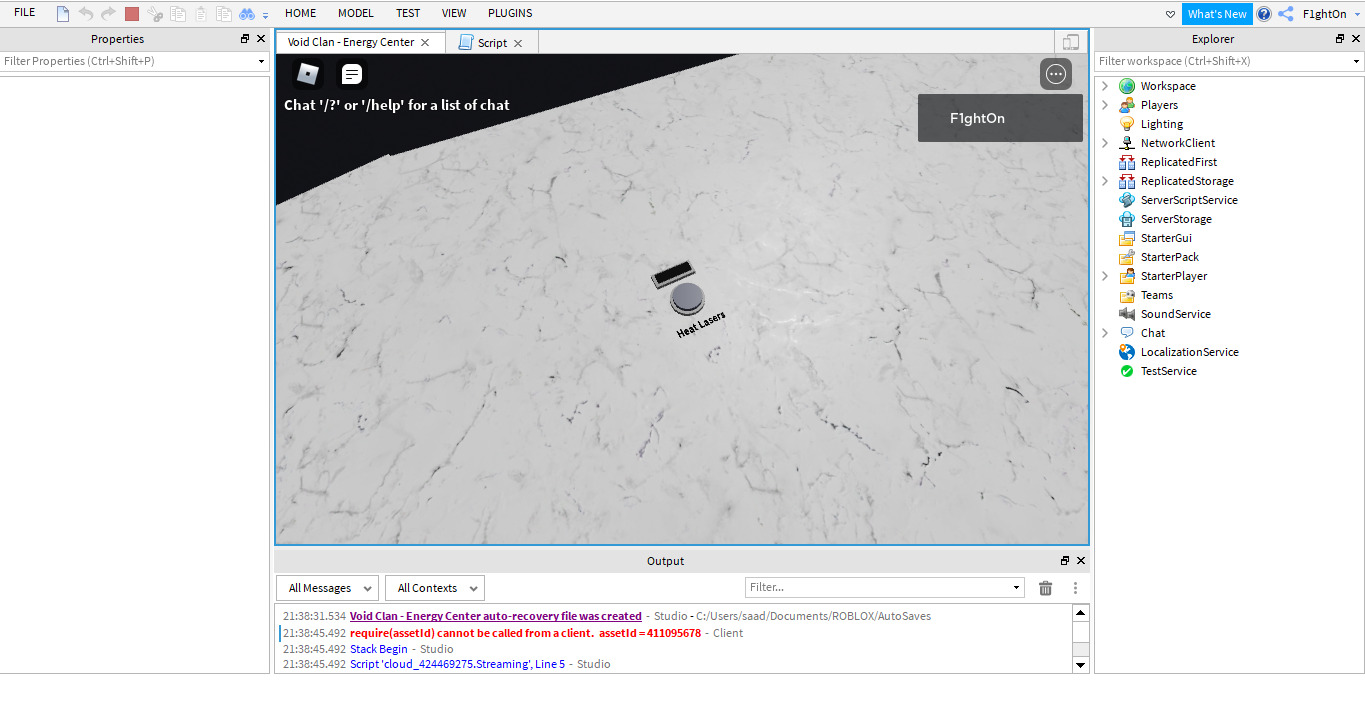Select Lighting in the Explorer
Viewport: 1365px width, 704px height.
tap(1161, 124)
